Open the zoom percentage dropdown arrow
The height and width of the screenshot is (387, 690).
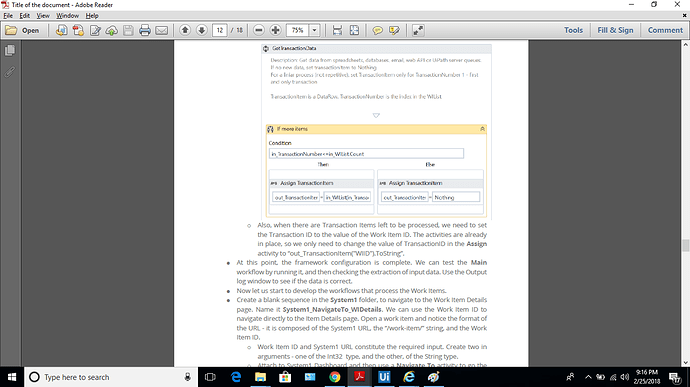315,30
